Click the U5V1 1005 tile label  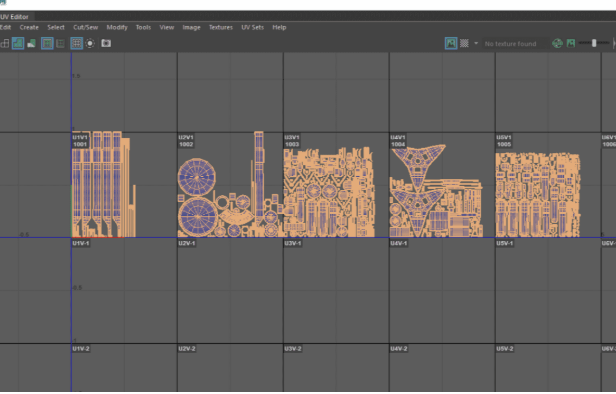point(504,141)
